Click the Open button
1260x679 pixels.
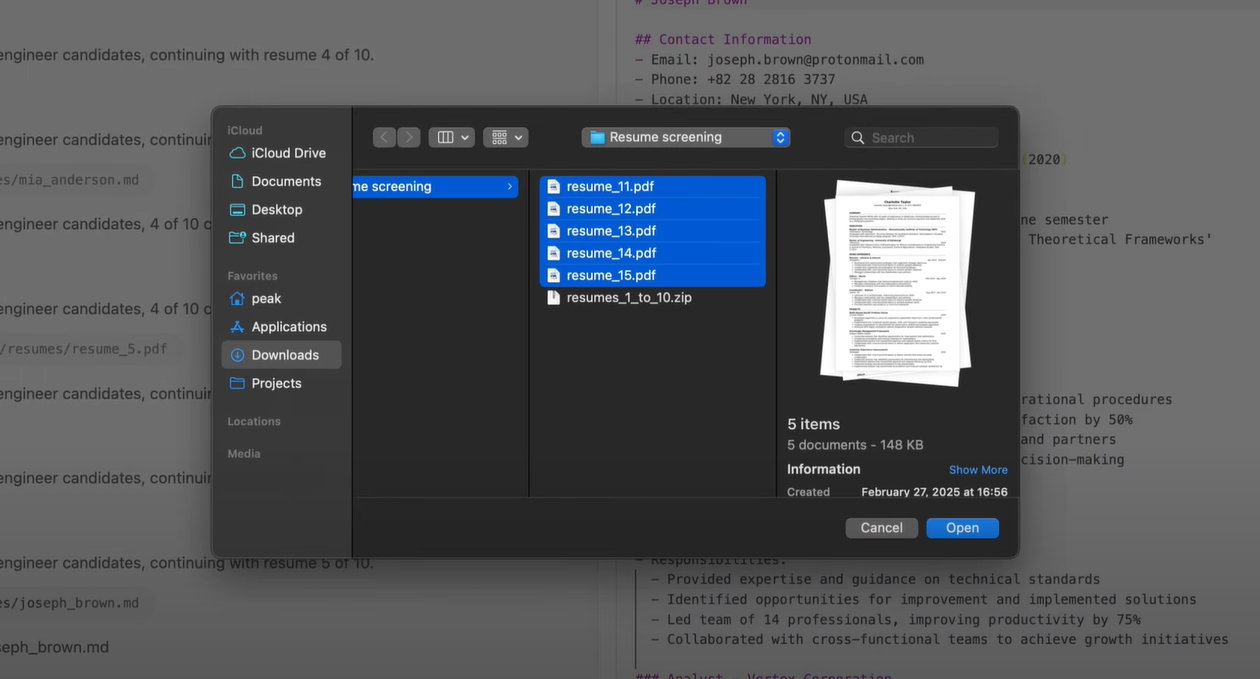point(962,528)
